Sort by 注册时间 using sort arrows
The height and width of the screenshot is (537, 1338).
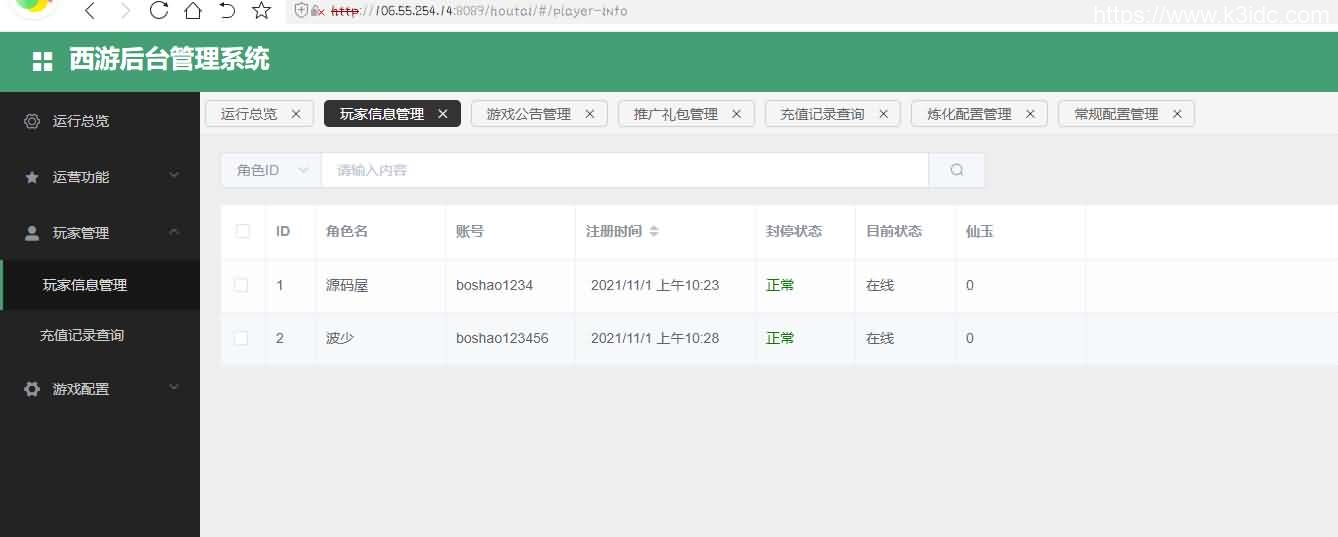[654, 231]
